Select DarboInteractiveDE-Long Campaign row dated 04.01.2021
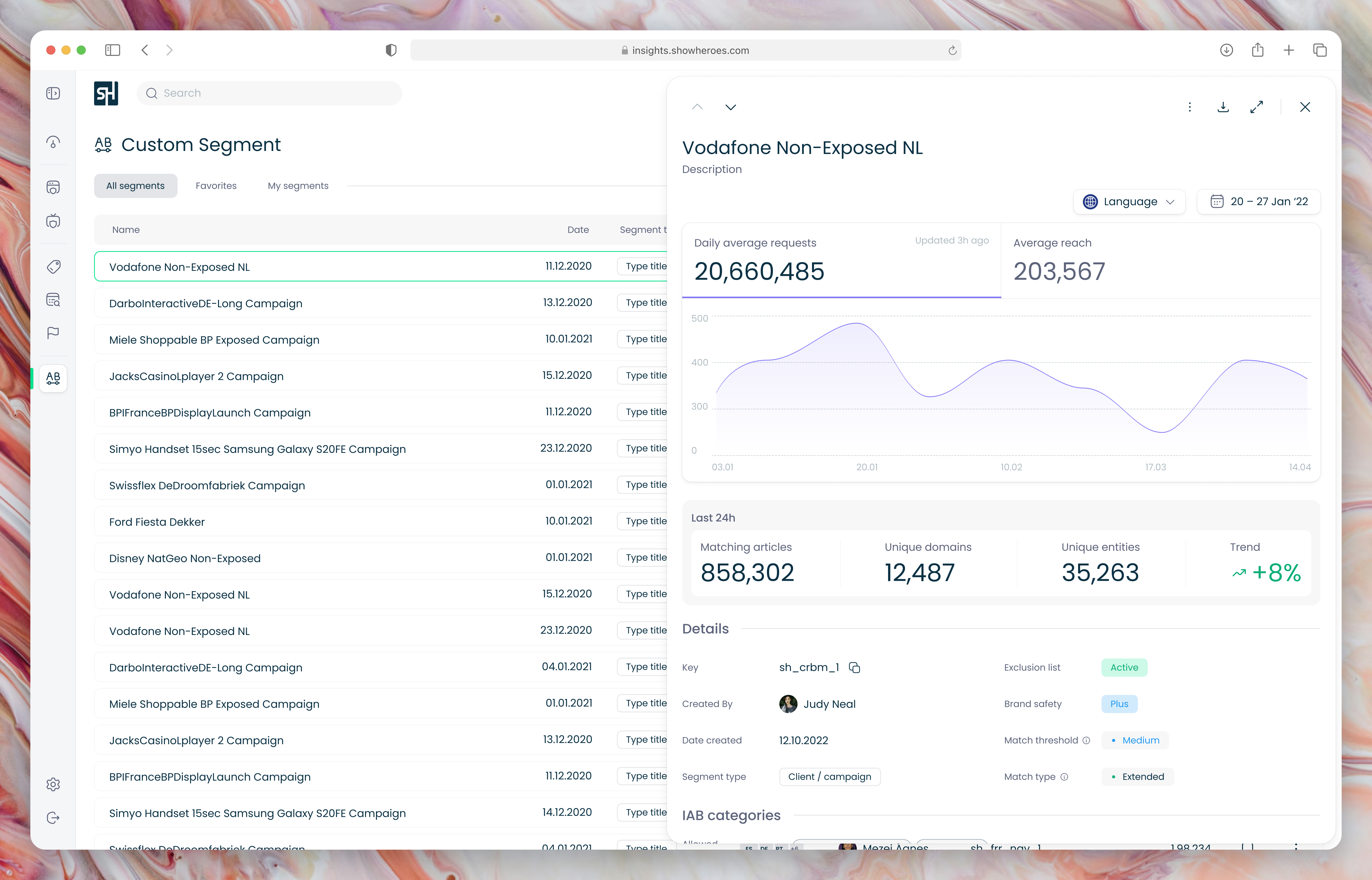Image resolution: width=1372 pixels, height=880 pixels. [x=381, y=667]
